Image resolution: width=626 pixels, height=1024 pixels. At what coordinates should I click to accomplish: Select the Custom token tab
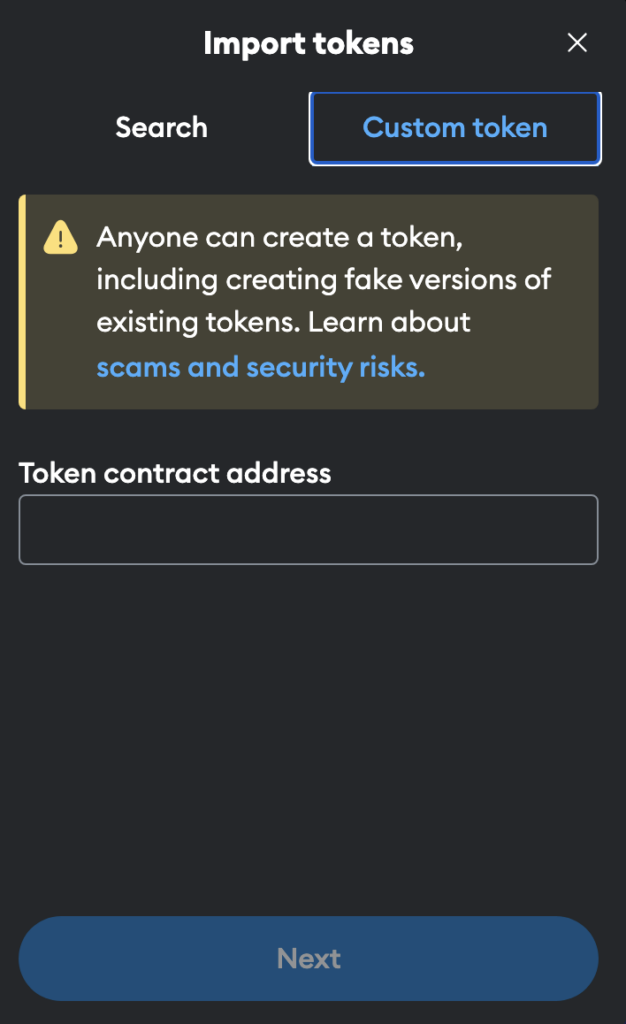coord(455,128)
